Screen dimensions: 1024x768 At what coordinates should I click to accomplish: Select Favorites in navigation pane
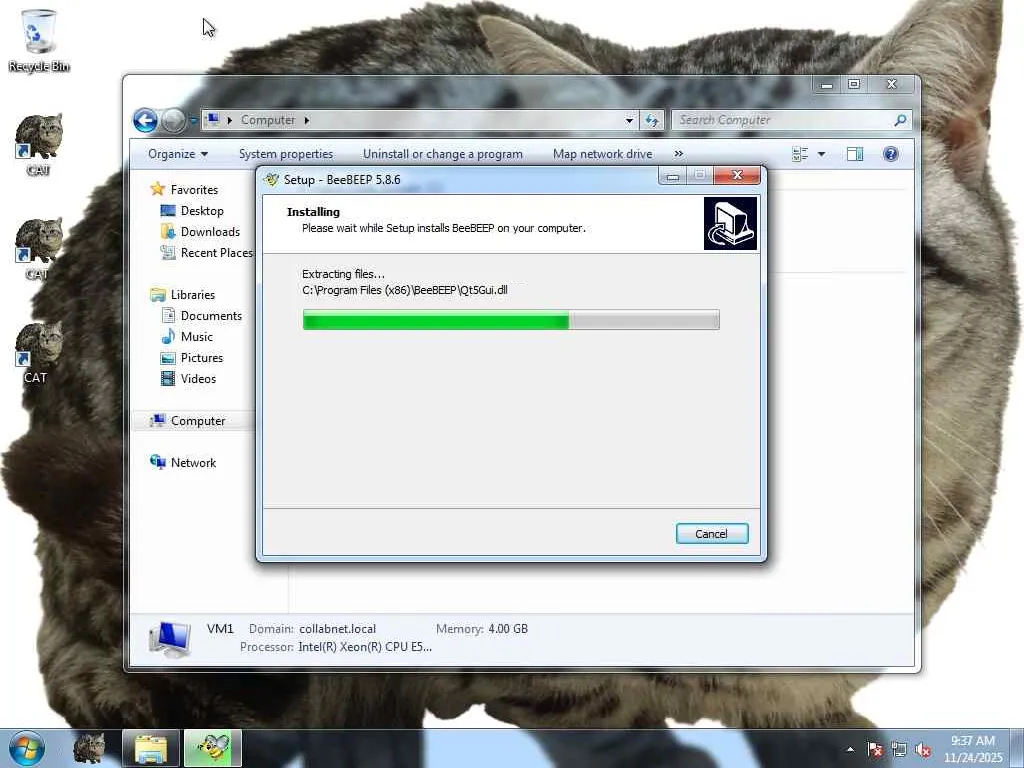pos(195,189)
